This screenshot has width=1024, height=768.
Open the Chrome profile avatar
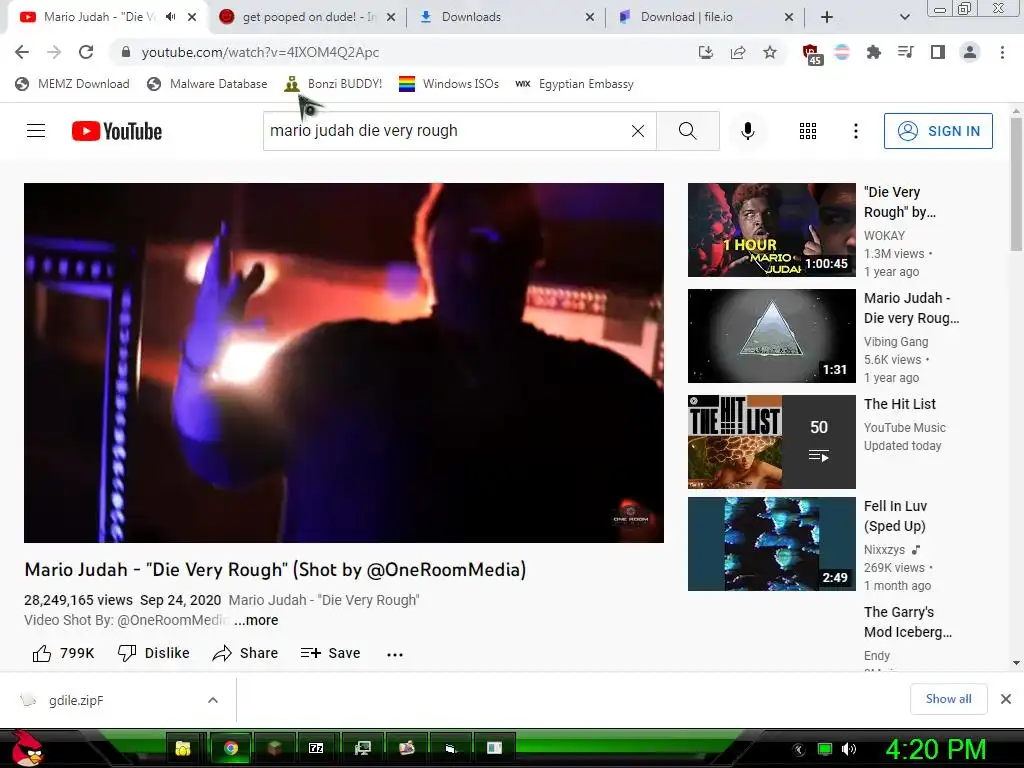970,52
